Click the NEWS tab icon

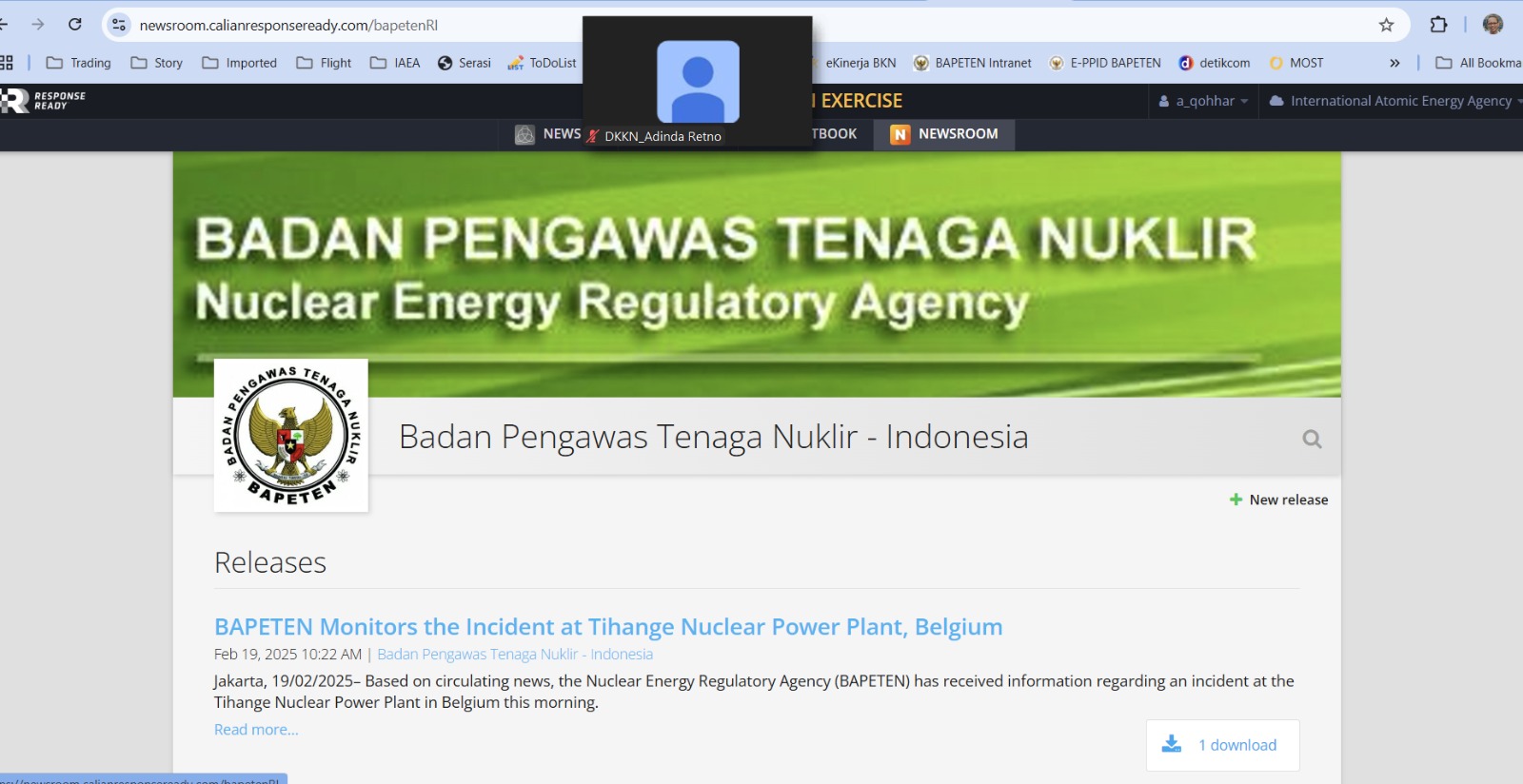524,134
